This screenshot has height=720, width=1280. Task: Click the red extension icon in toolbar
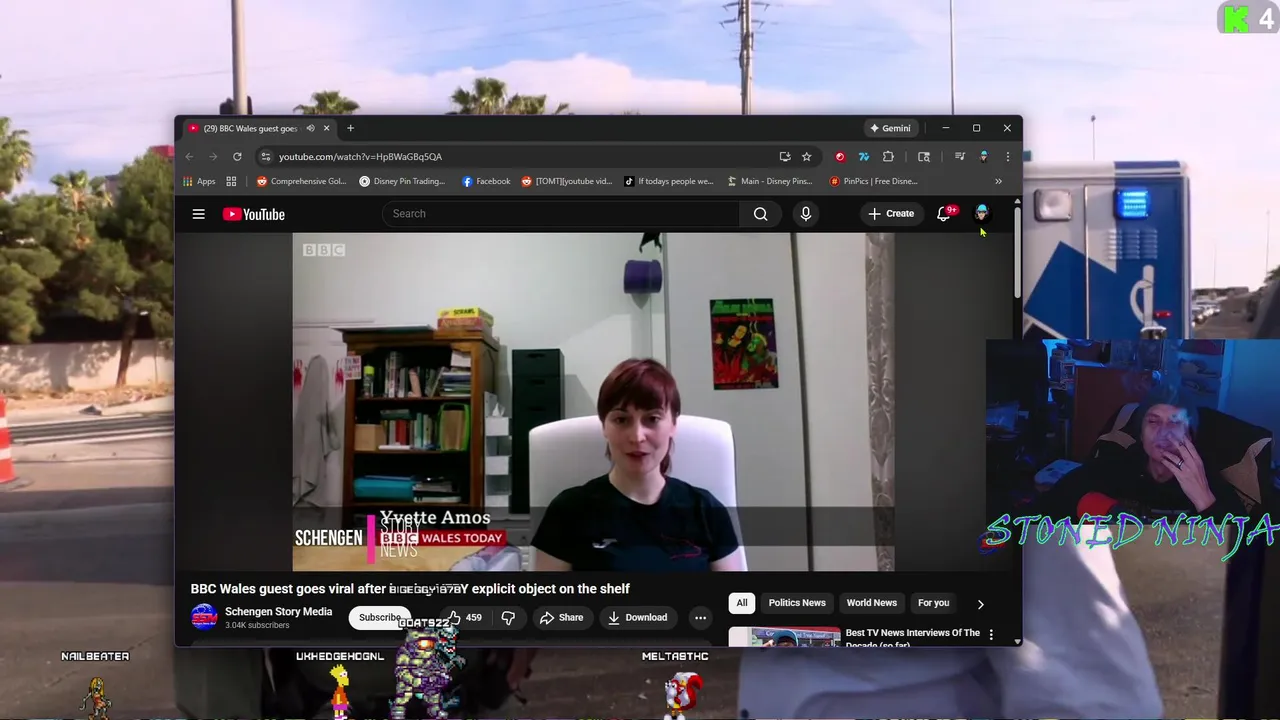[x=840, y=156]
